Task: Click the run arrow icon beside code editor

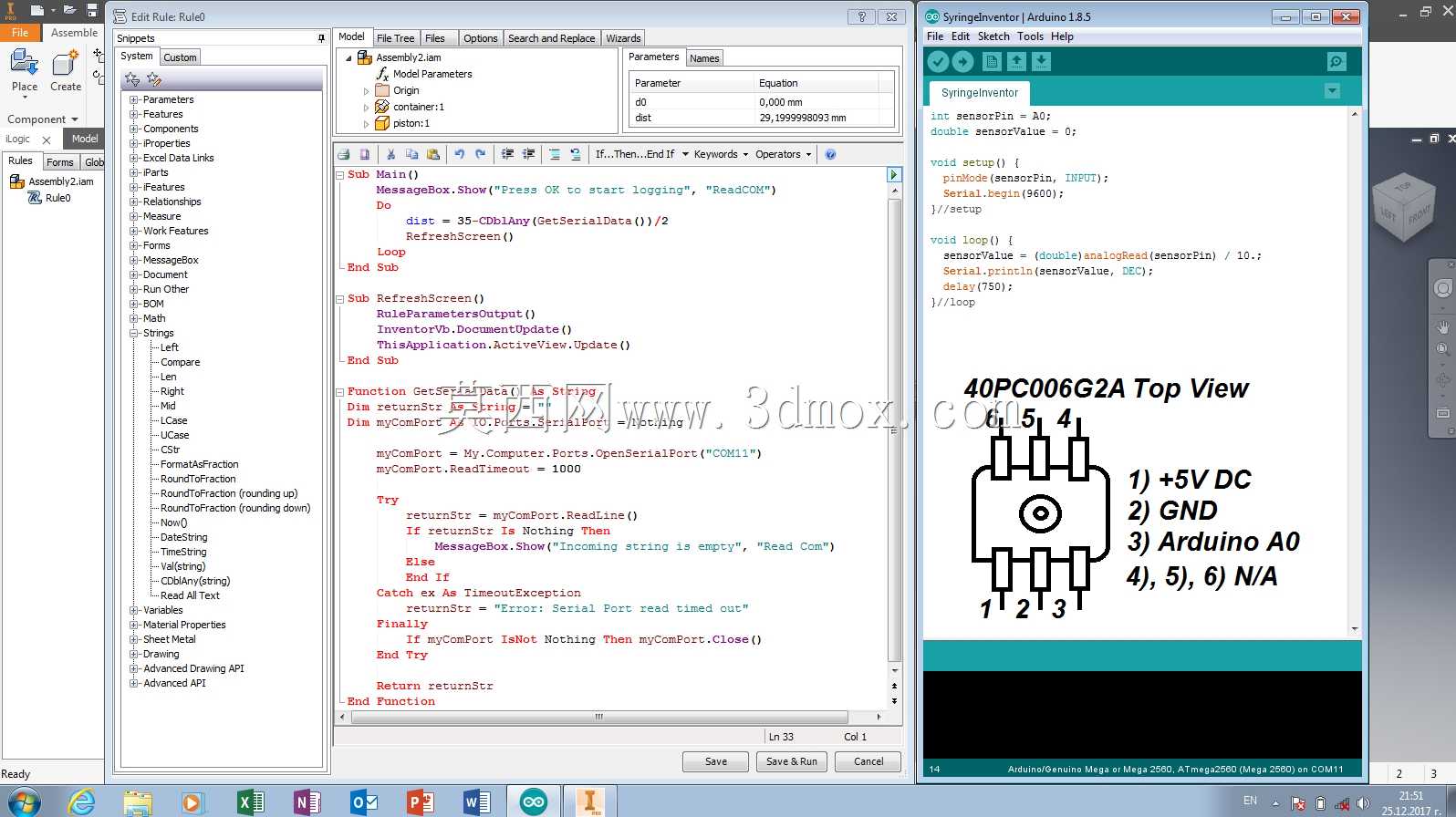Action: (894, 174)
